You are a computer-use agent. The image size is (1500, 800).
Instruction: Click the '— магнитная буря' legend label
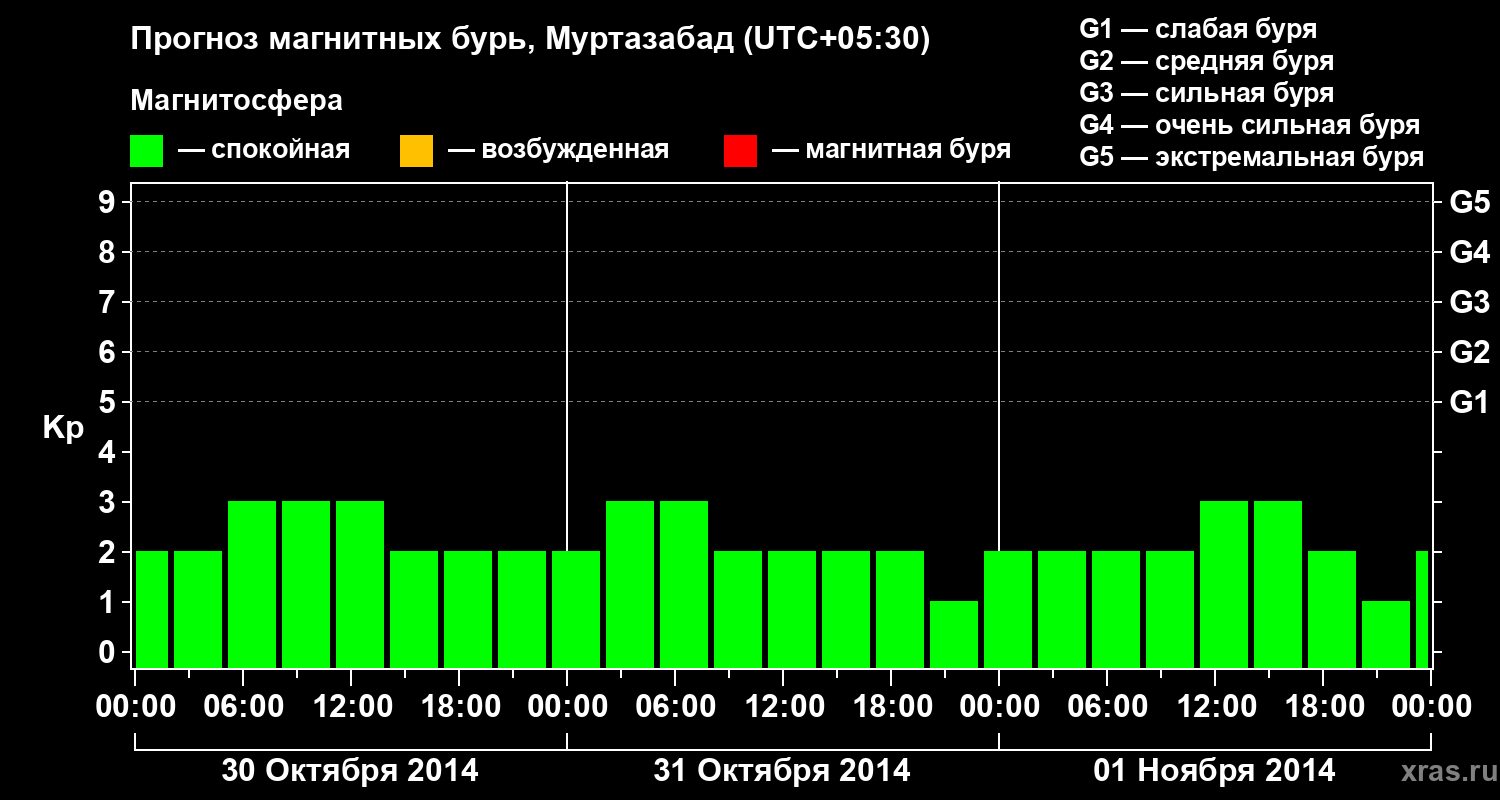pos(892,150)
